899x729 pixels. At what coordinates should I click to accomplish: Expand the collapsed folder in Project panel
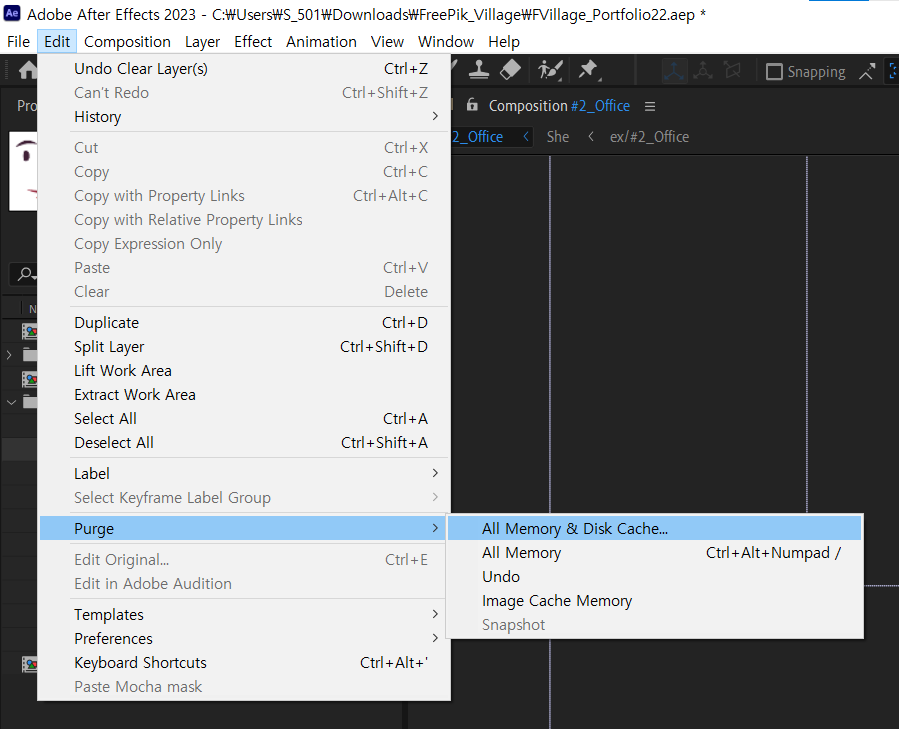pyautogui.click(x=9, y=355)
